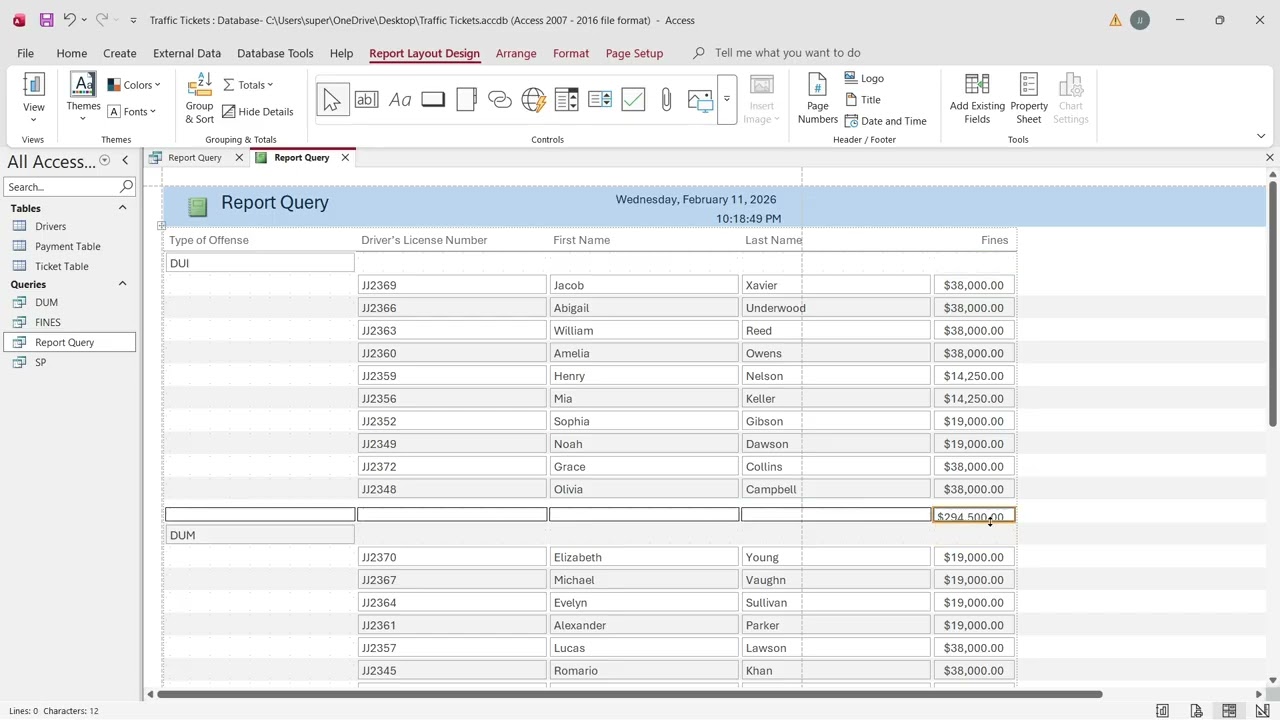This screenshot has width=1280, height=720.
Task: Pick the Combo Box control
Action: (x=600, y=100)
